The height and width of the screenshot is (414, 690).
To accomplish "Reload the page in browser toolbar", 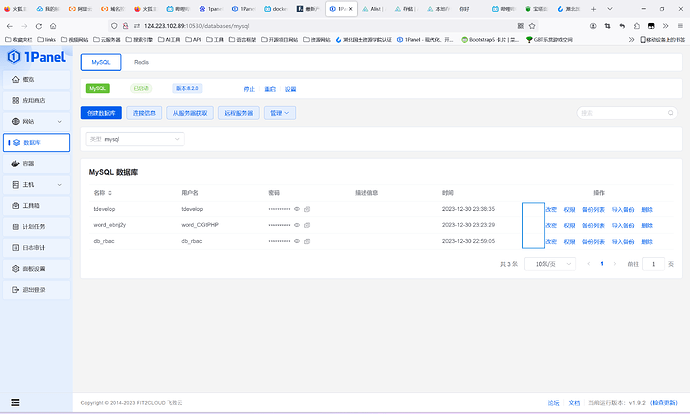I will tap(39, 26).
